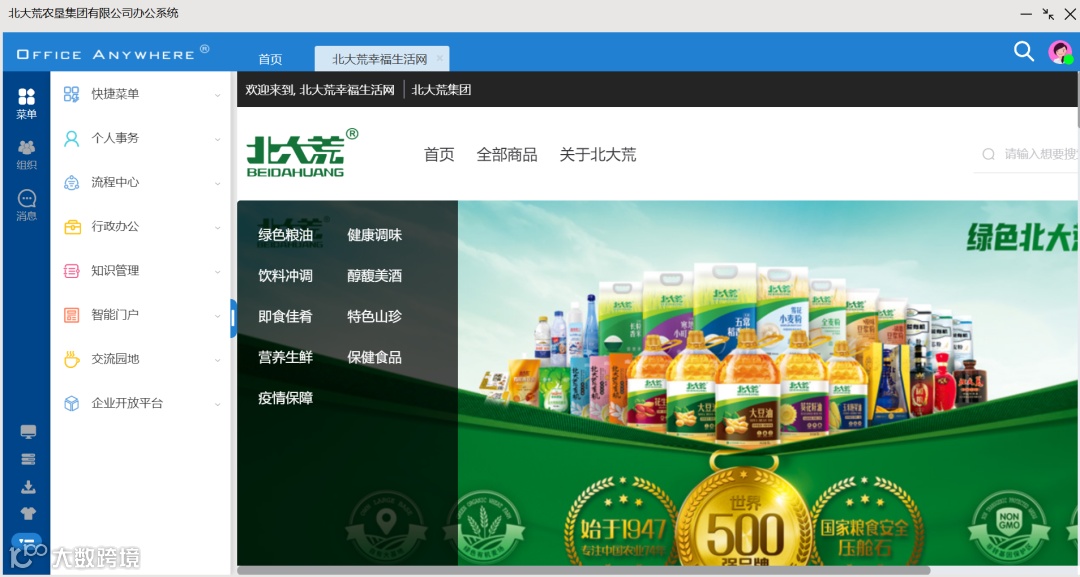
Task: Click the 流程中心 icon
Action: (x=71, y=182)
